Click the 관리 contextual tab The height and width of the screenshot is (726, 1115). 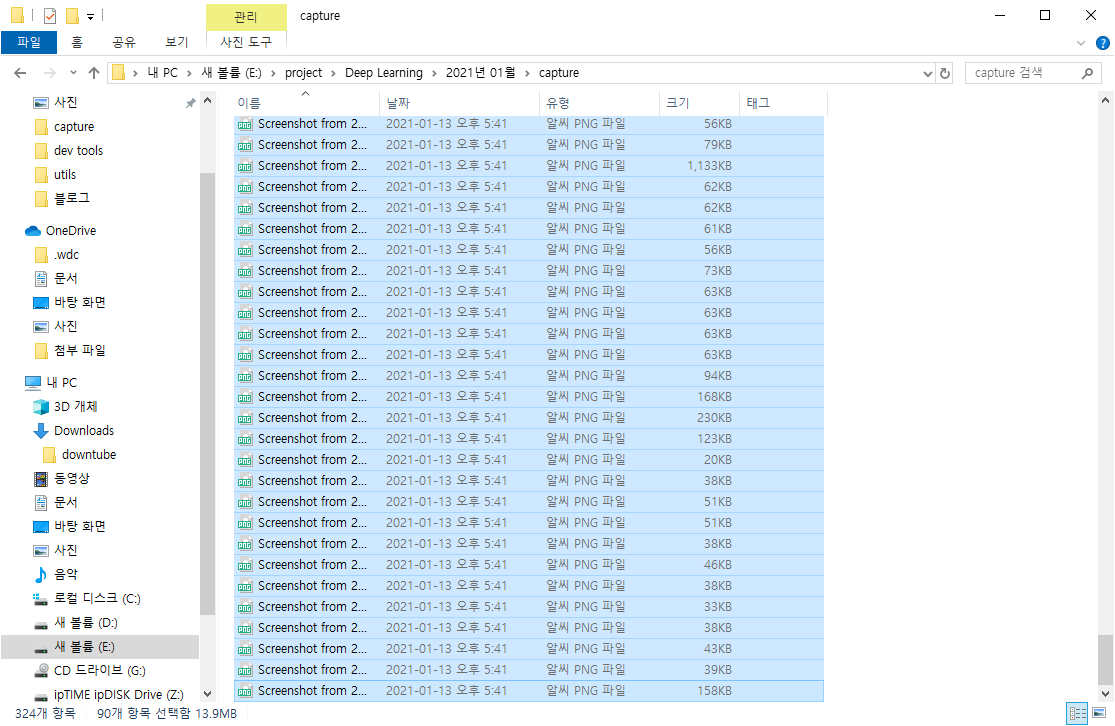coord(246,16)
